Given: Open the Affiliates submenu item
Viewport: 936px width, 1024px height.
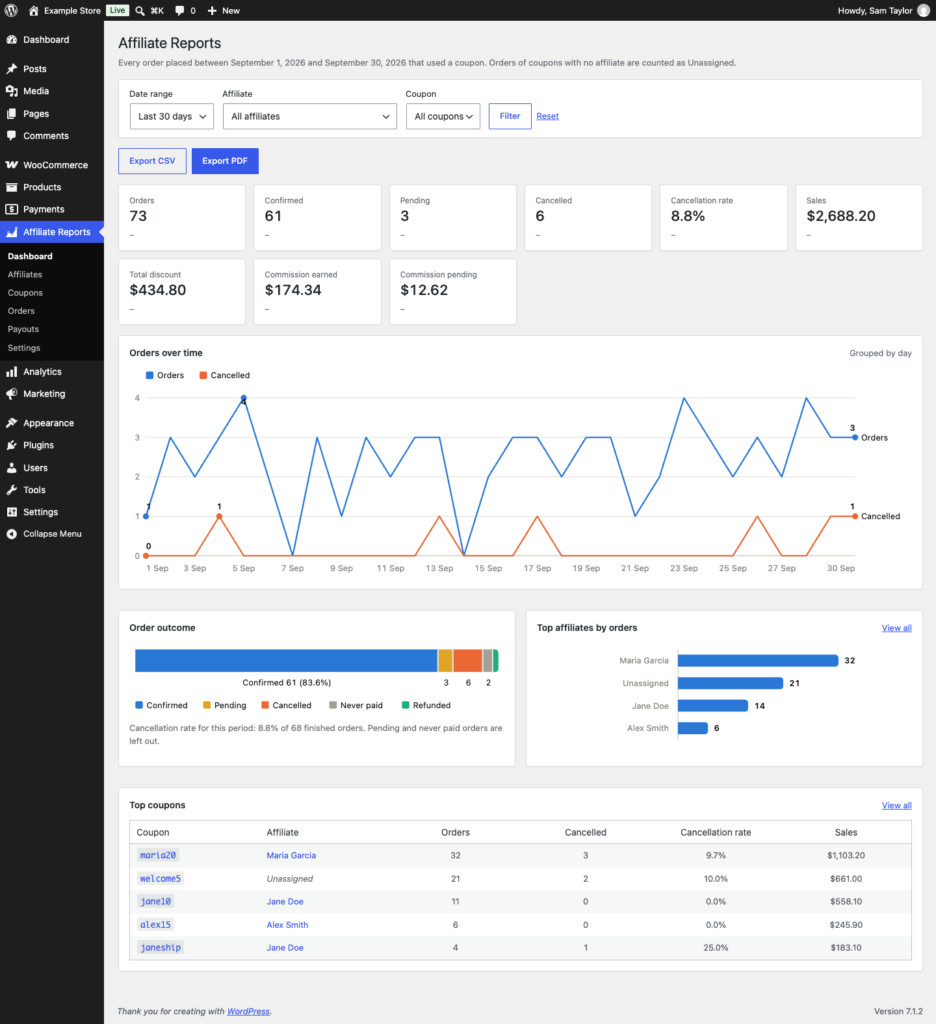Looking at the screenshot, I should 25,274.
